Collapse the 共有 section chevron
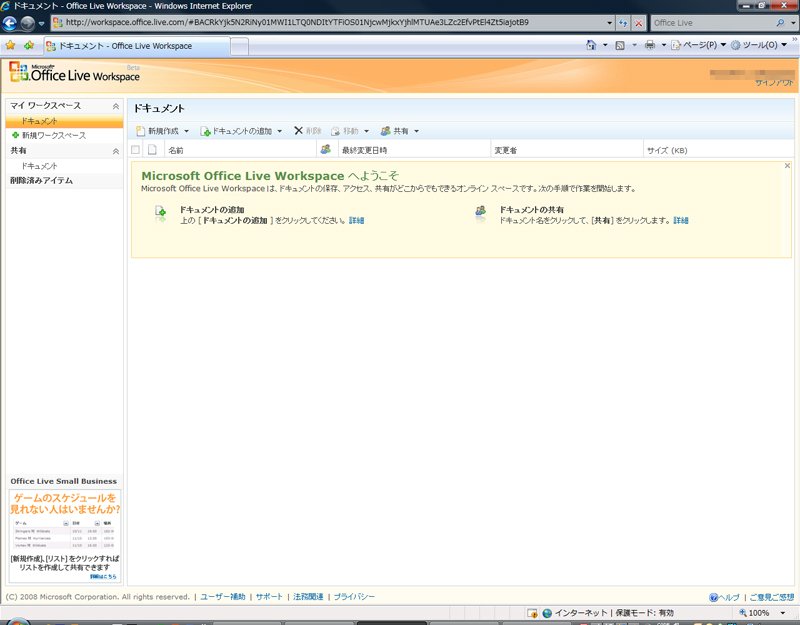 (116, 151)
